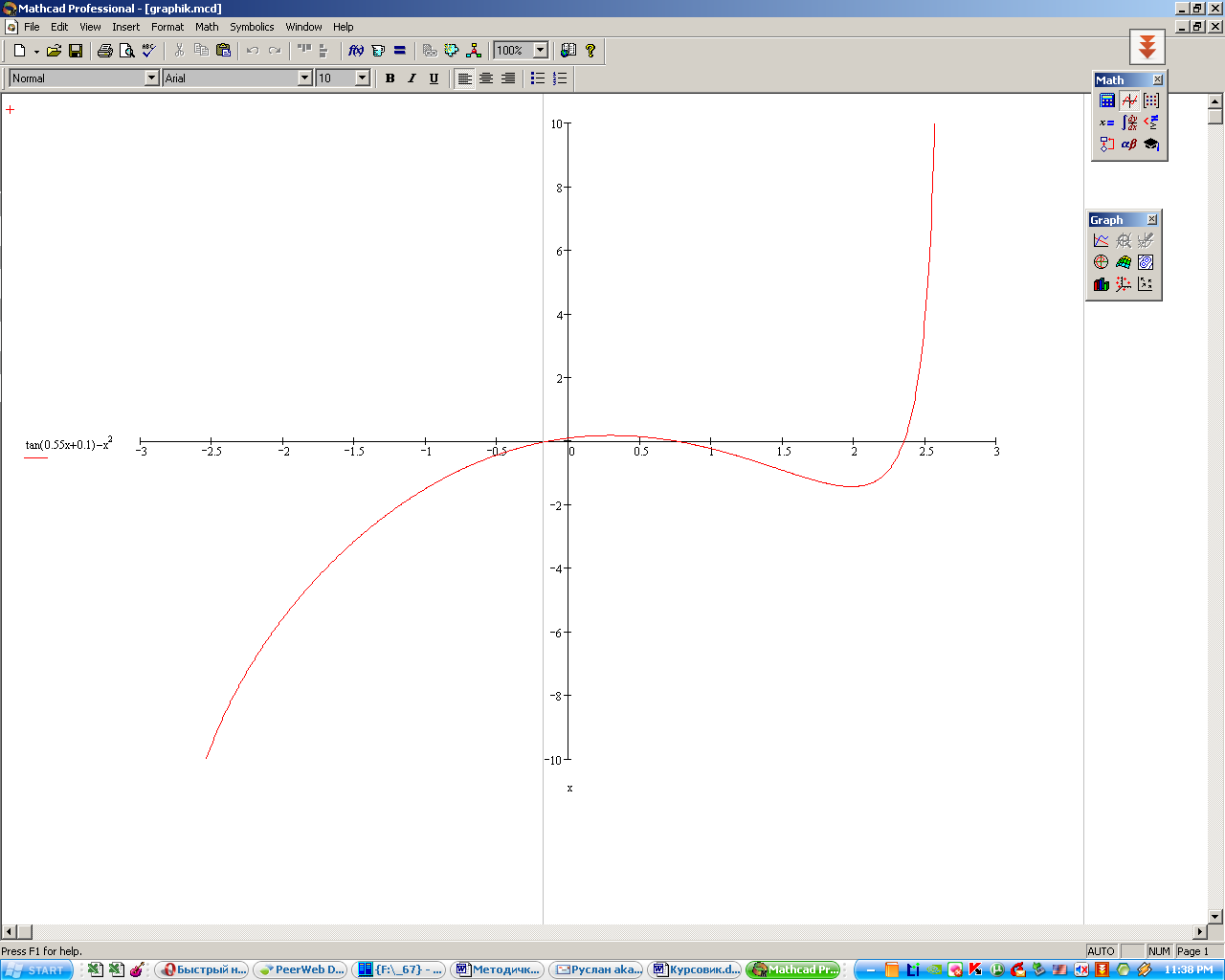Switch to the PeerWeb taskbar window
The height and width of the screenshot is (980, 1225).
coord(301,969)
